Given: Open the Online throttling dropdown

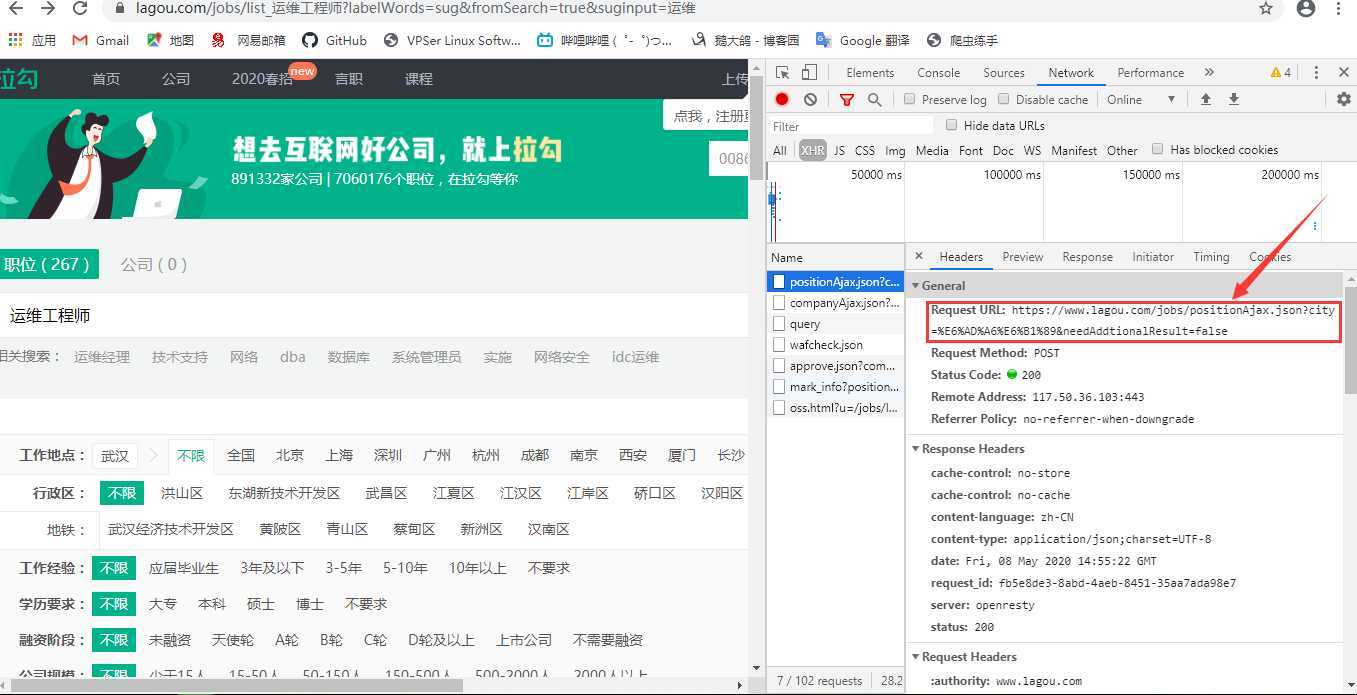Looking at the screenshot, I should point(1142,99).
